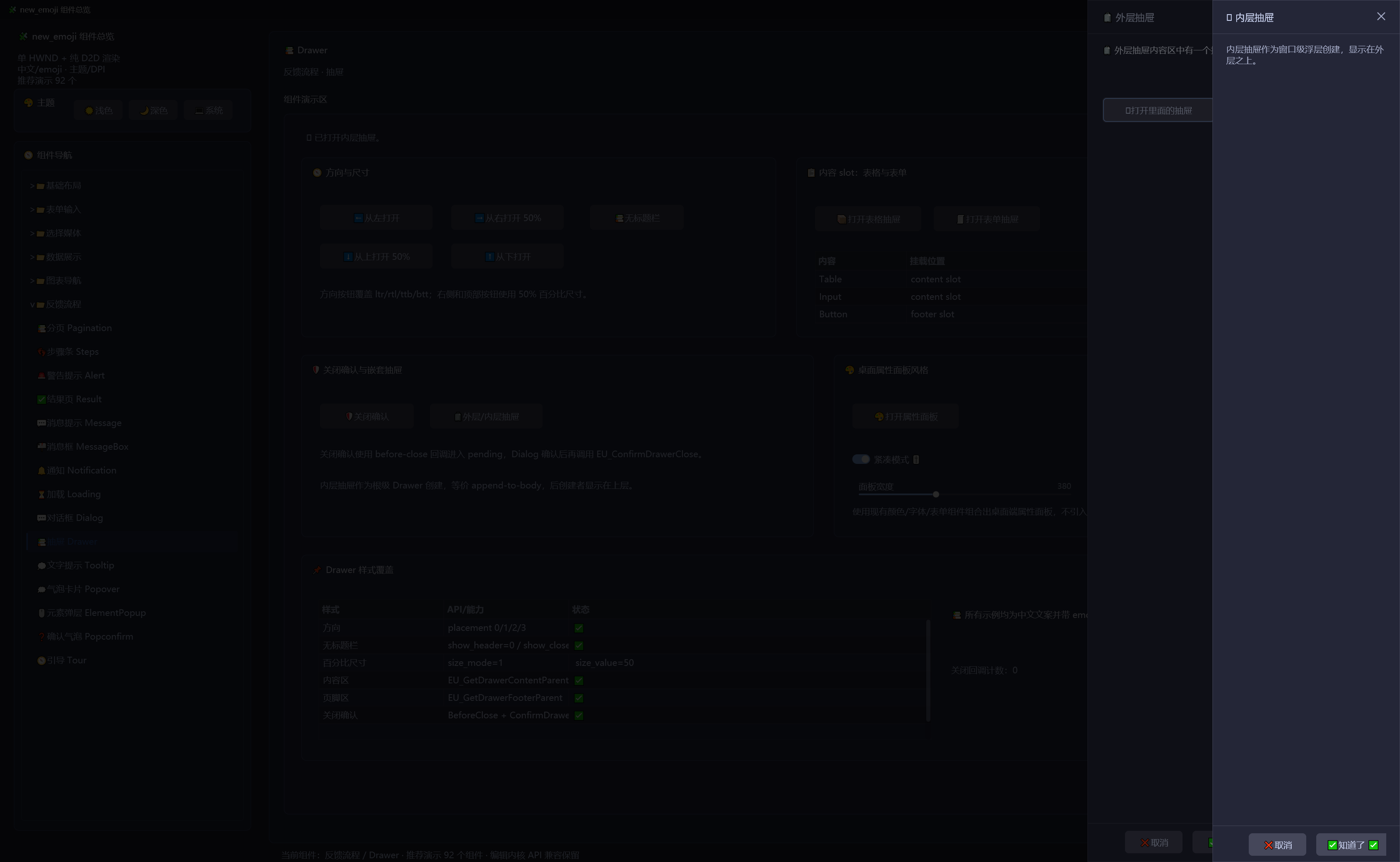The image size is (1400, 862).
Task: Click the status check in 关闭确认 row
Action: click(x=579, y=715)
